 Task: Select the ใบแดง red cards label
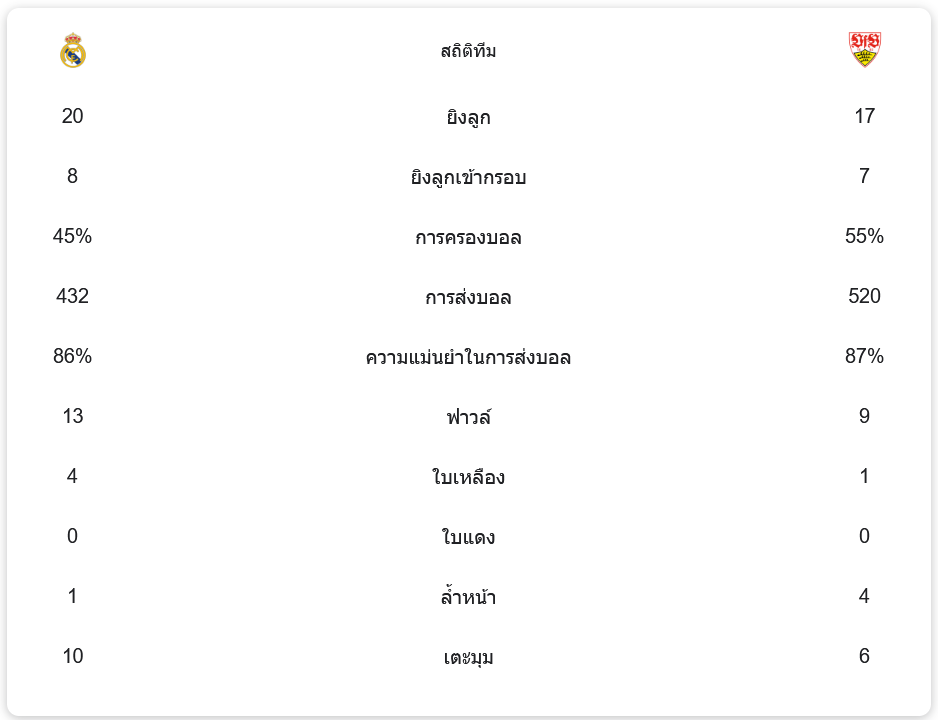tap(468, 537)
